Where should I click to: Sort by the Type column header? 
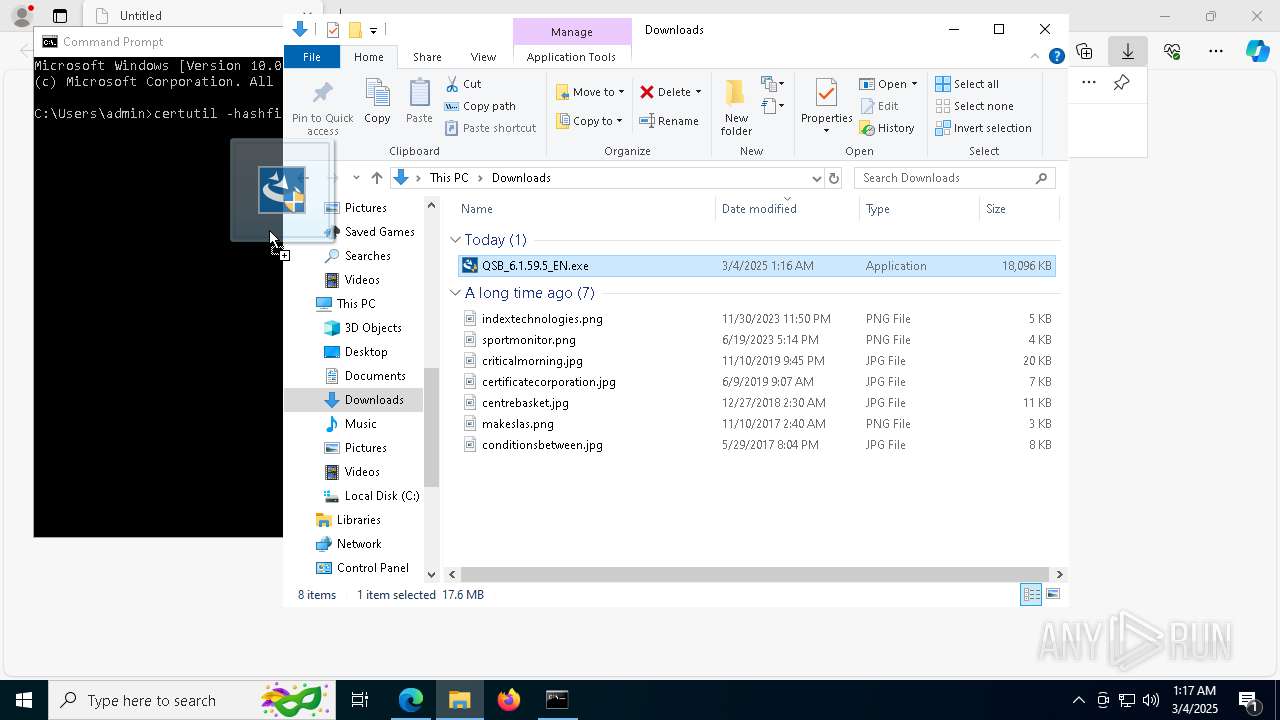920,209
